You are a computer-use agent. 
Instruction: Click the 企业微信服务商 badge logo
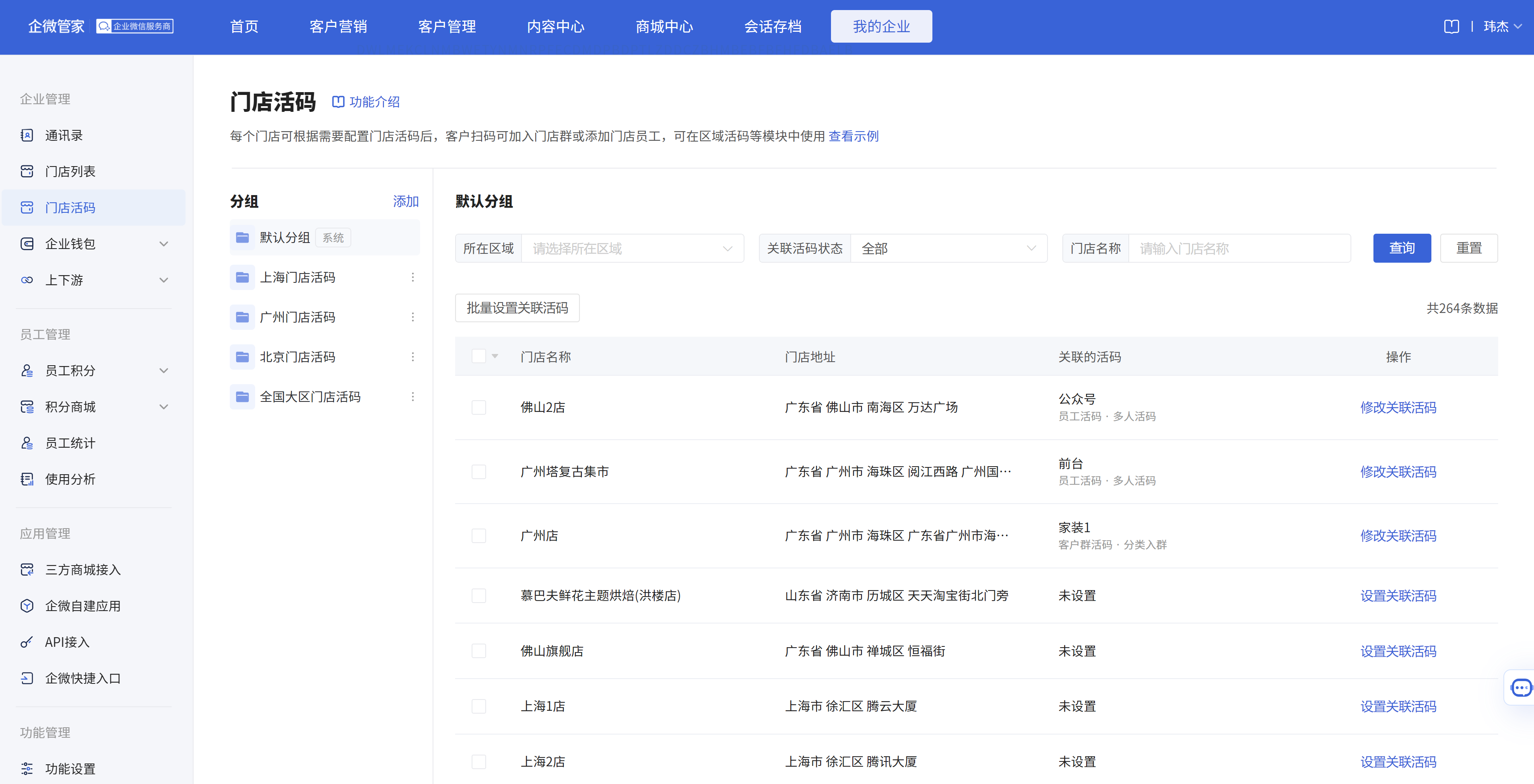(135, 26)
